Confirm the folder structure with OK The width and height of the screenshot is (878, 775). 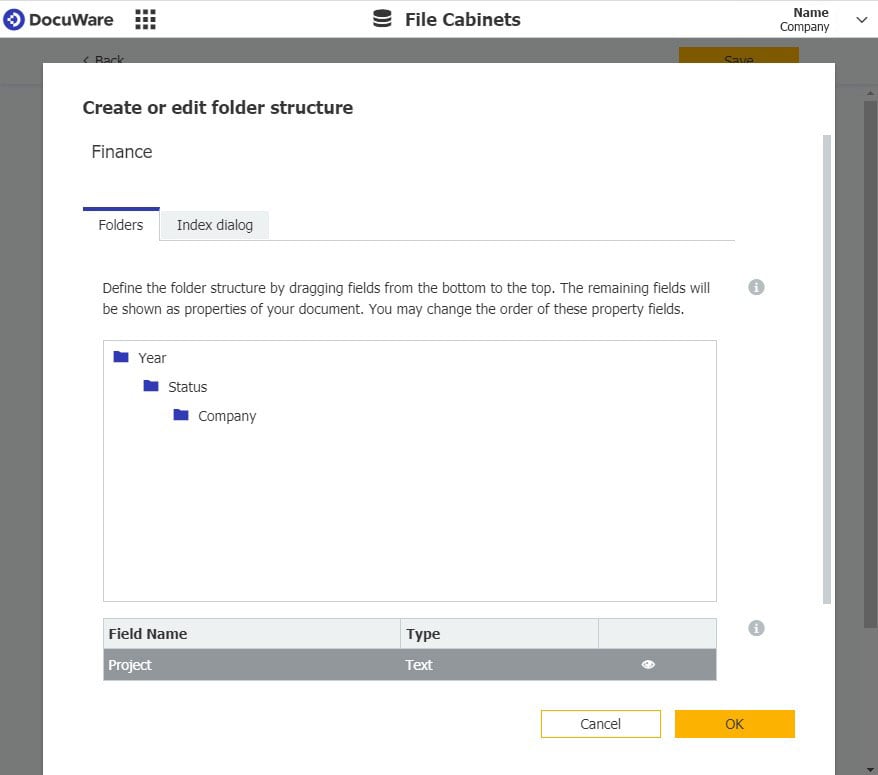(734, 724)
